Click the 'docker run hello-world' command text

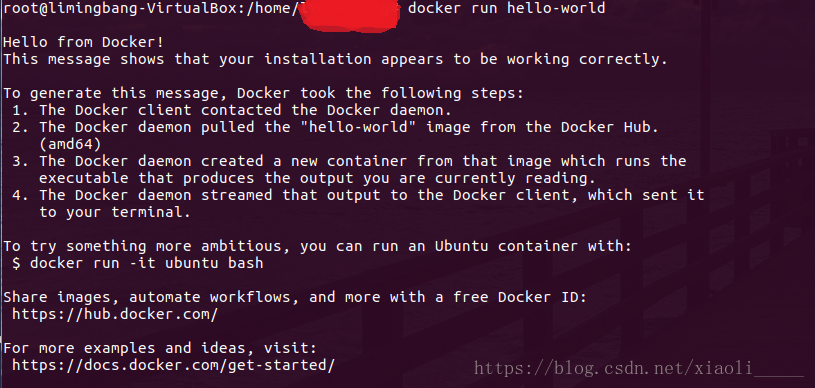[x=506, y=8]
